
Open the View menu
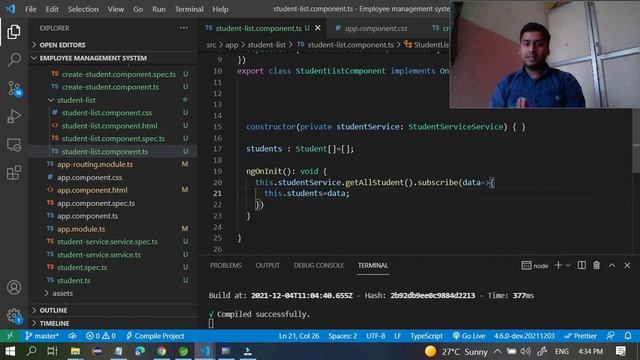[116, 9]
